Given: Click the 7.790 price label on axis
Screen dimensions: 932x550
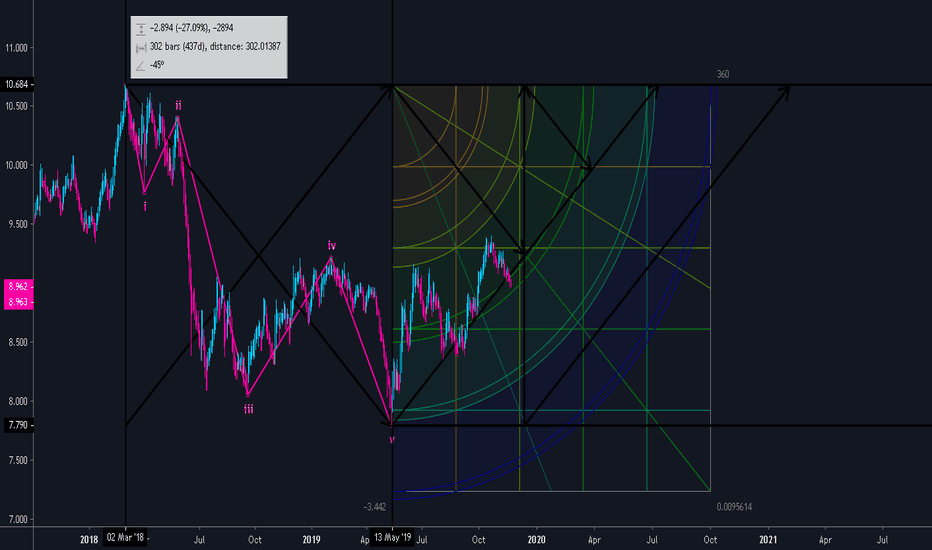Looking at the screenshot, I should tap(18, 425).
